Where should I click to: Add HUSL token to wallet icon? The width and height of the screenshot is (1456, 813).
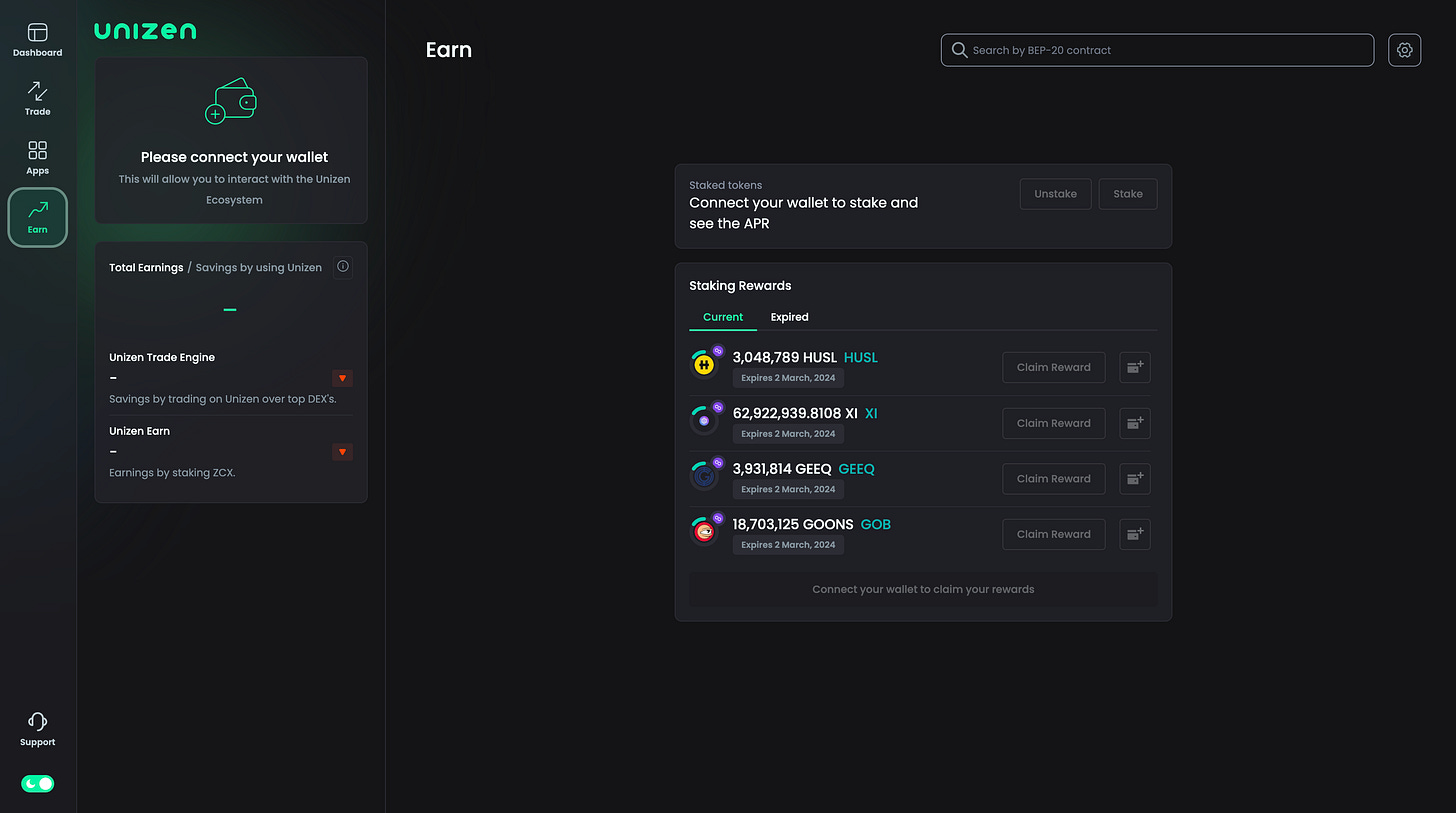pos(1135,367)
